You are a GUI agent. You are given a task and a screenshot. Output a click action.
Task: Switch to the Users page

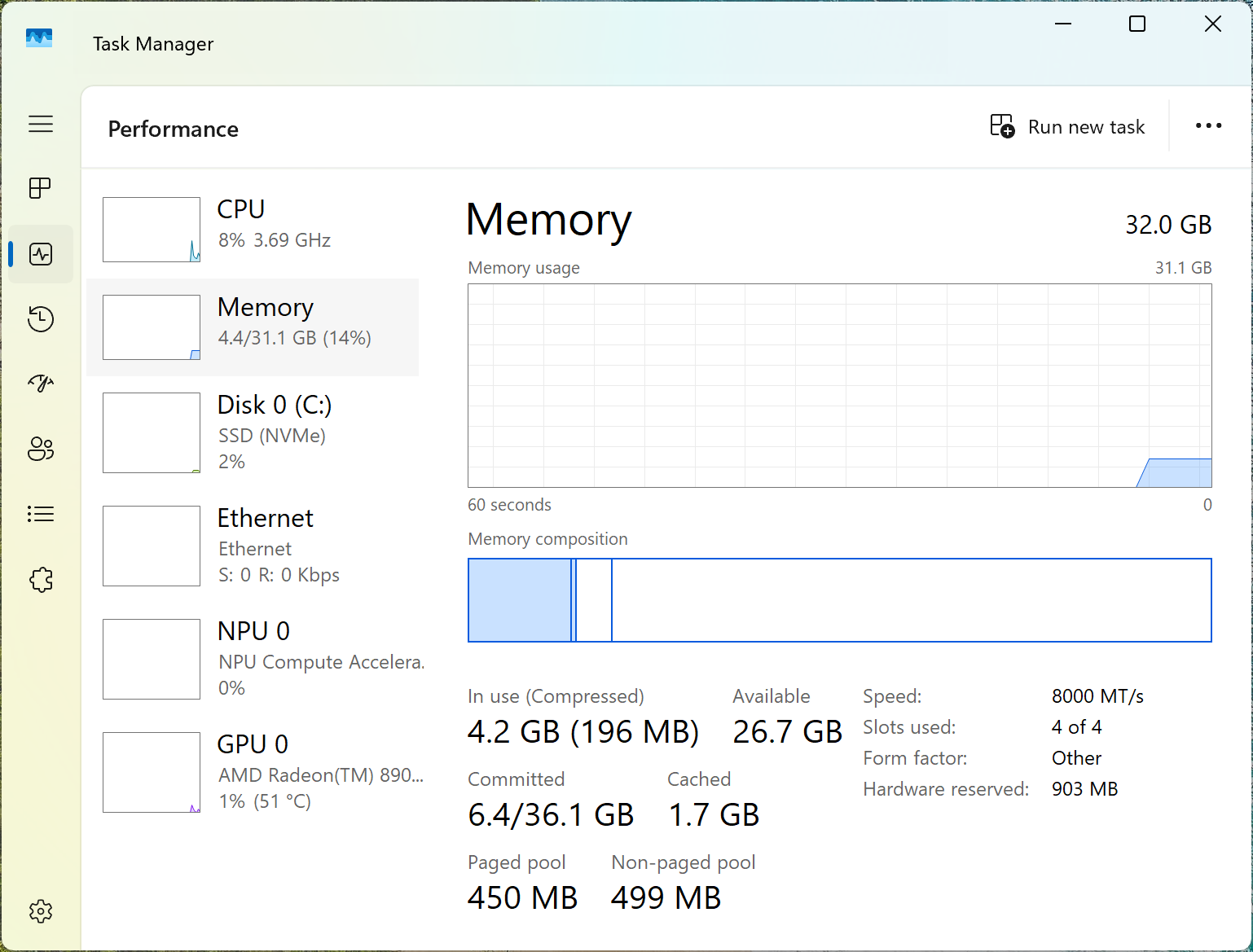pos(41,449)
